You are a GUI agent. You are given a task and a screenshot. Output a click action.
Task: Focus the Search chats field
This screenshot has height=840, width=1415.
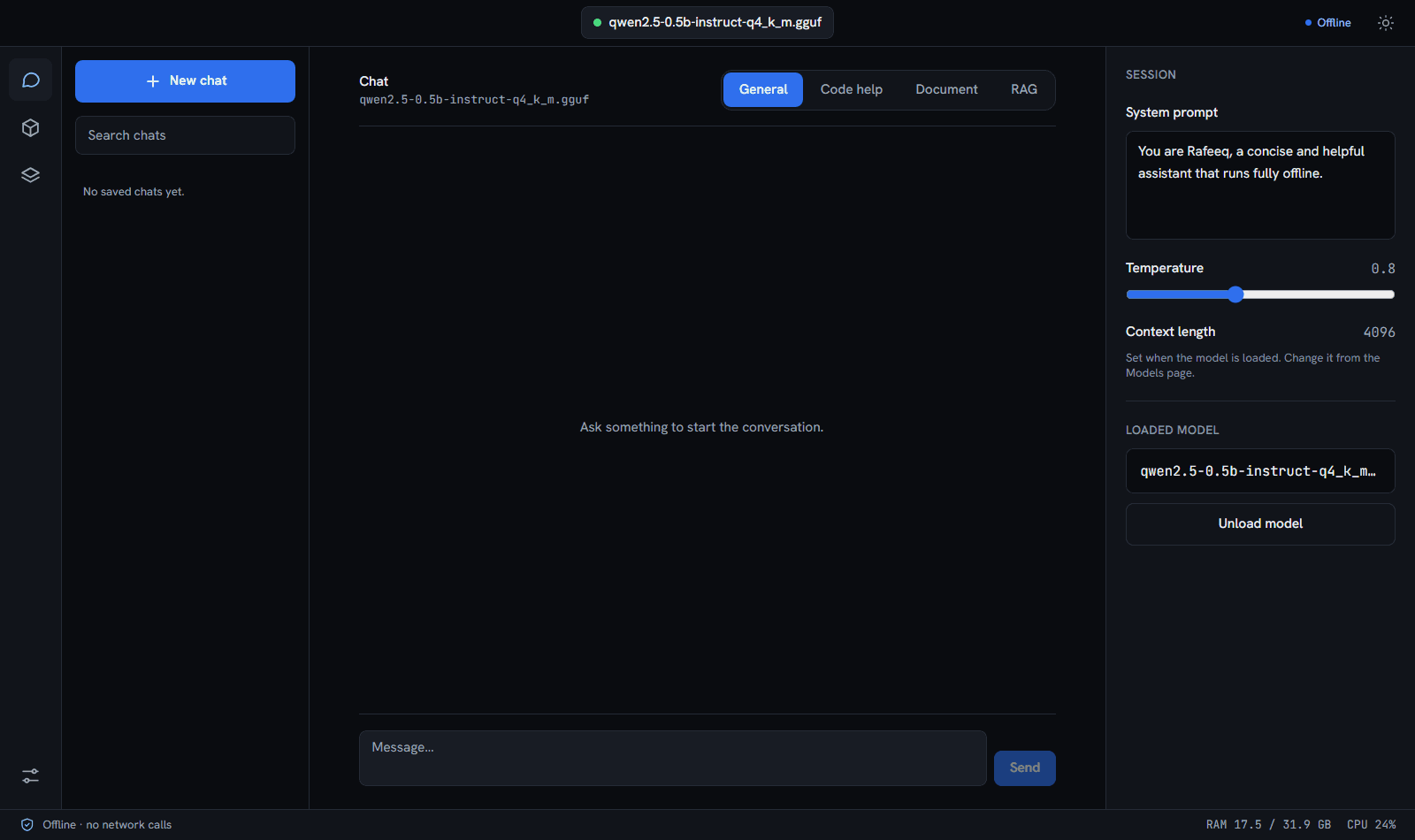click(x=185, y=135)
